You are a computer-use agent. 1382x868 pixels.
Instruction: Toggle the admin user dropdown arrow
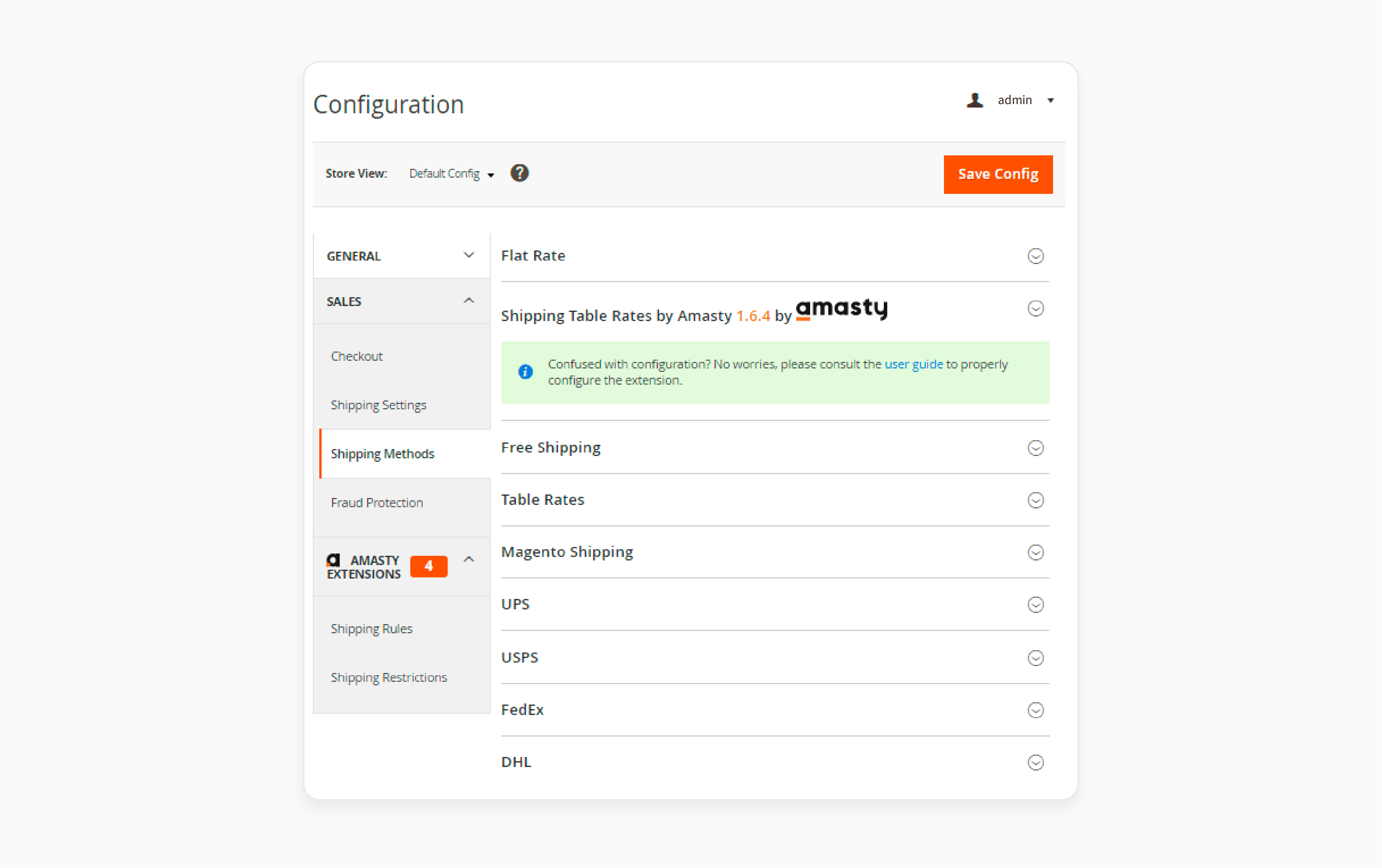pyautogui.click(x=1050, y=100)
